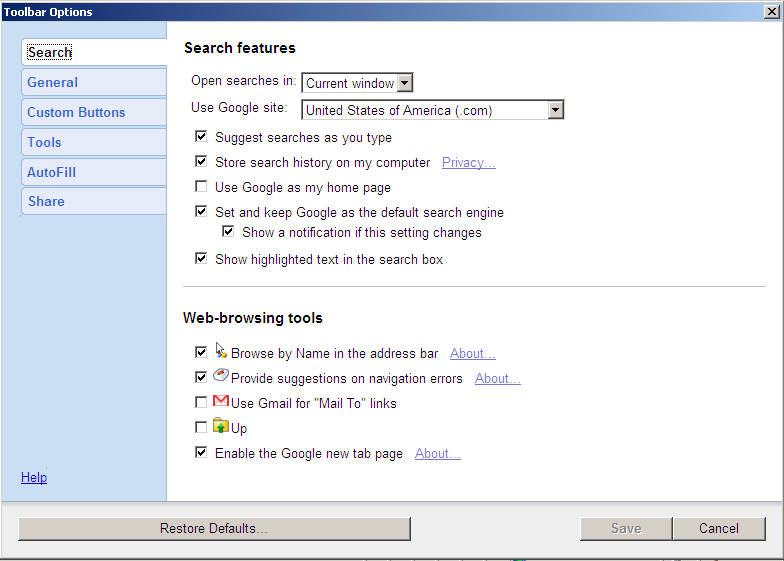Uncheck Browse by Name in address bar

[201, 352]
